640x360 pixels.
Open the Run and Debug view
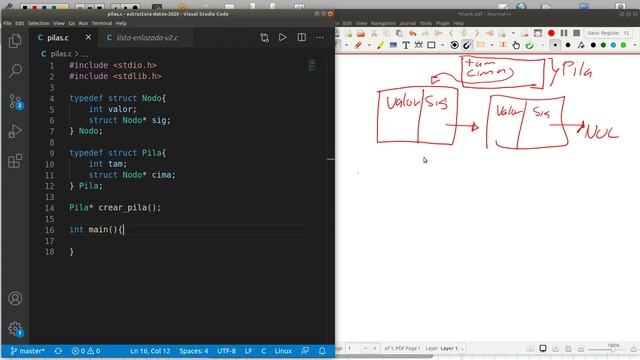pyautogui.click(x=15, y=131)
